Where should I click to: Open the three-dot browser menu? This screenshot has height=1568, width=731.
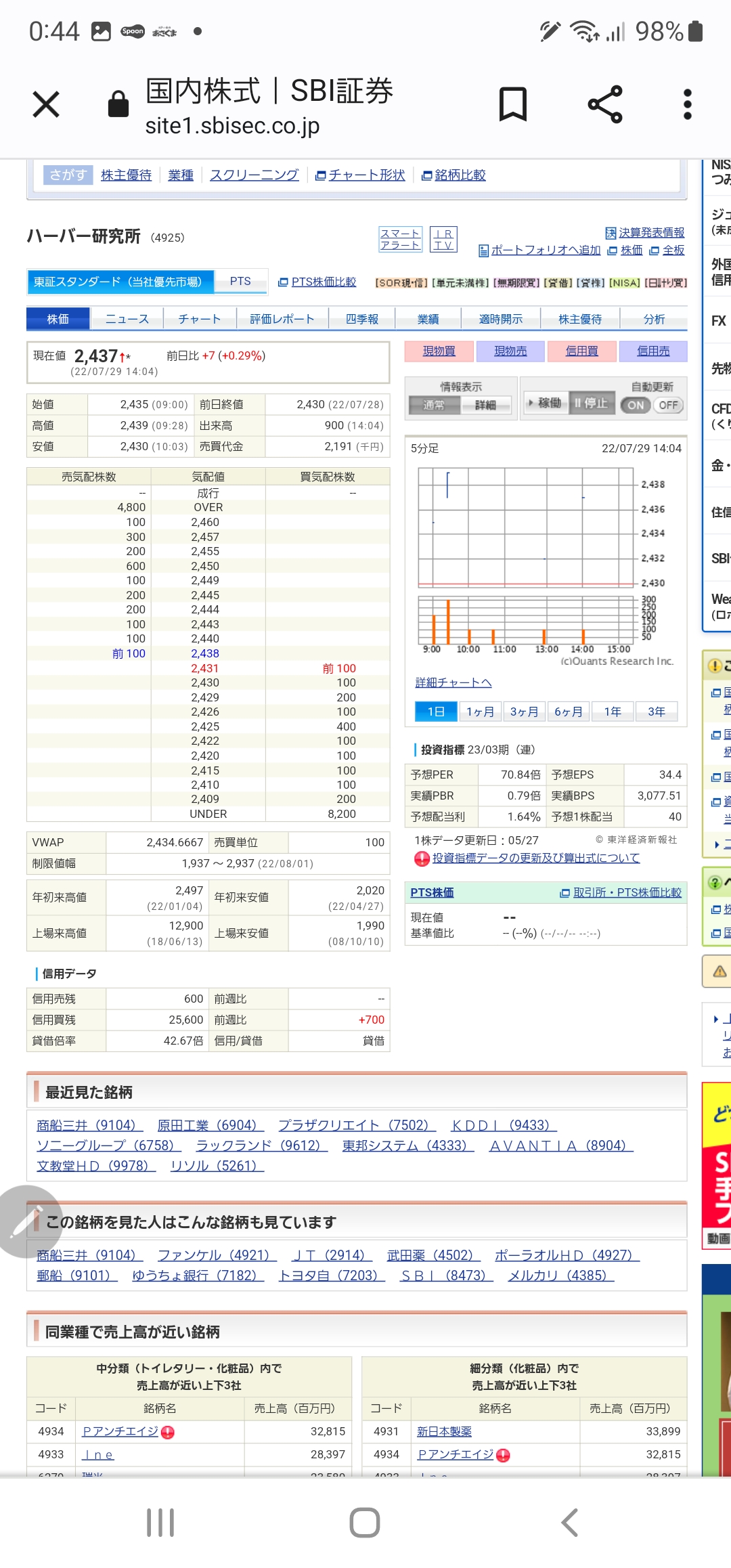pos(688,104)
